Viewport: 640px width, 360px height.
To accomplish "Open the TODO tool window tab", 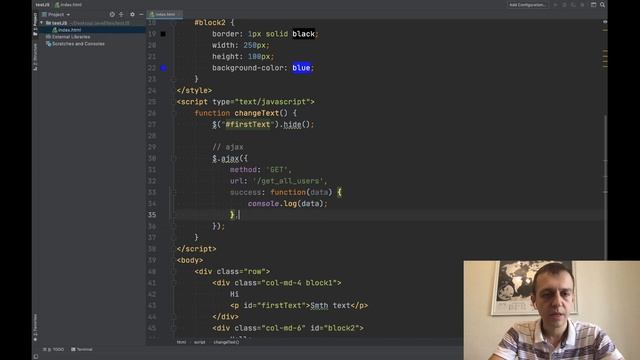I will (53, 349).
